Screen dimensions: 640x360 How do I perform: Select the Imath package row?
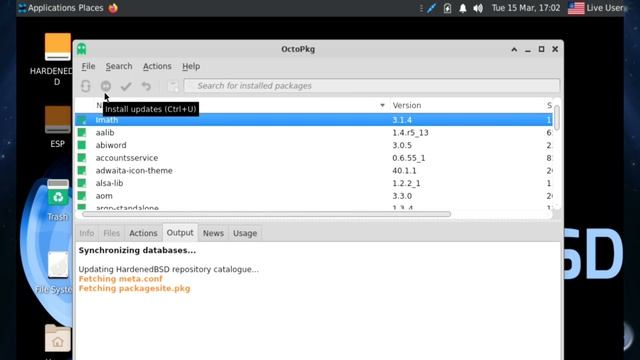[313, 120]
